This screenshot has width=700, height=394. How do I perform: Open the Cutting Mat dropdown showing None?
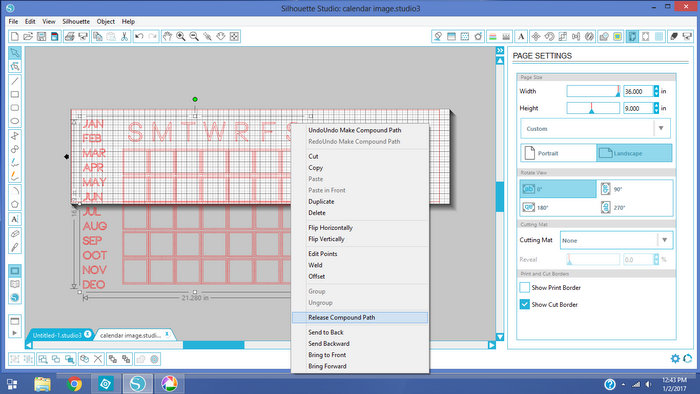[x=617, y=240]
